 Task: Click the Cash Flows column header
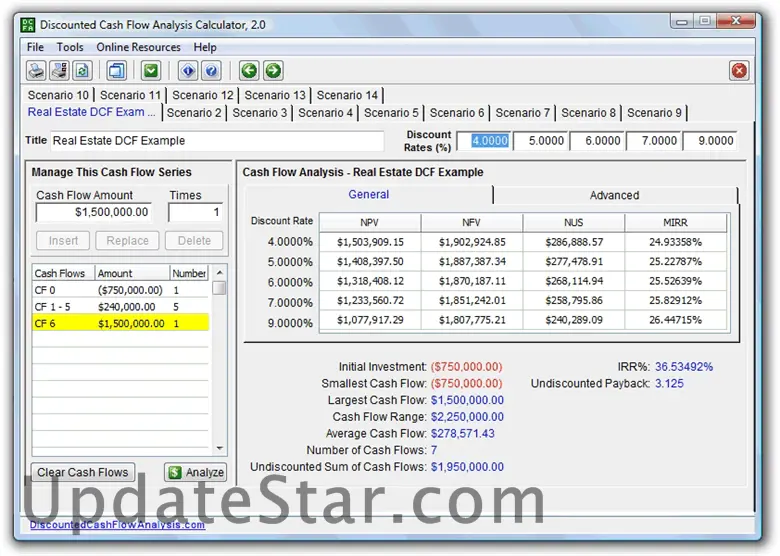[x=64, y=273]
